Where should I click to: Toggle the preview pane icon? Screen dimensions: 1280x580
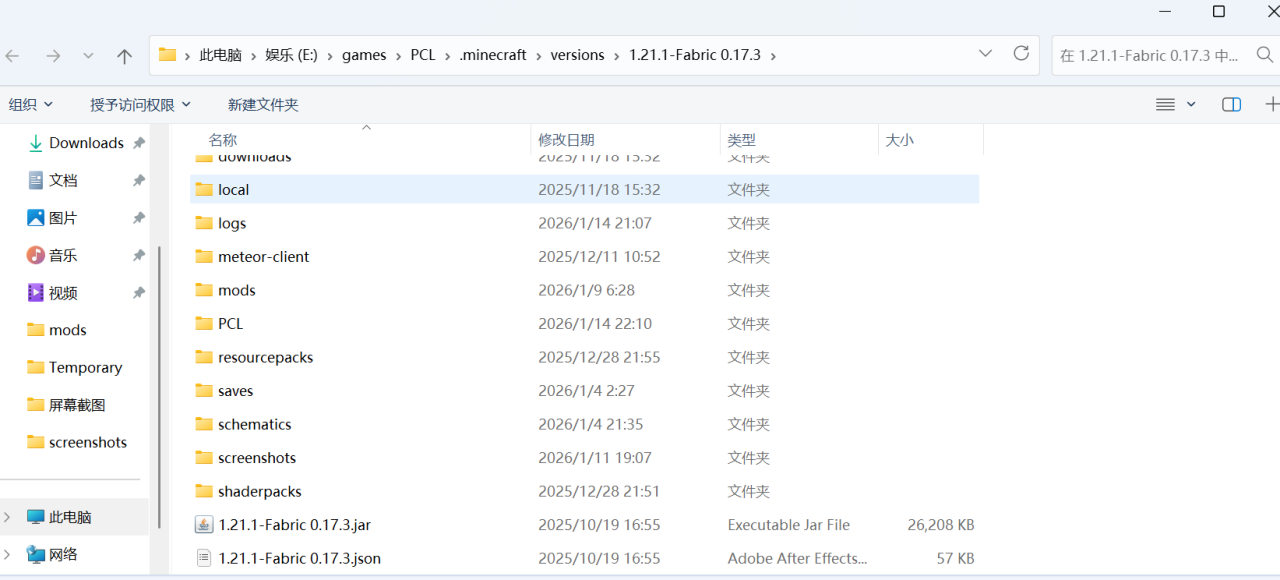click(1231, 104)
